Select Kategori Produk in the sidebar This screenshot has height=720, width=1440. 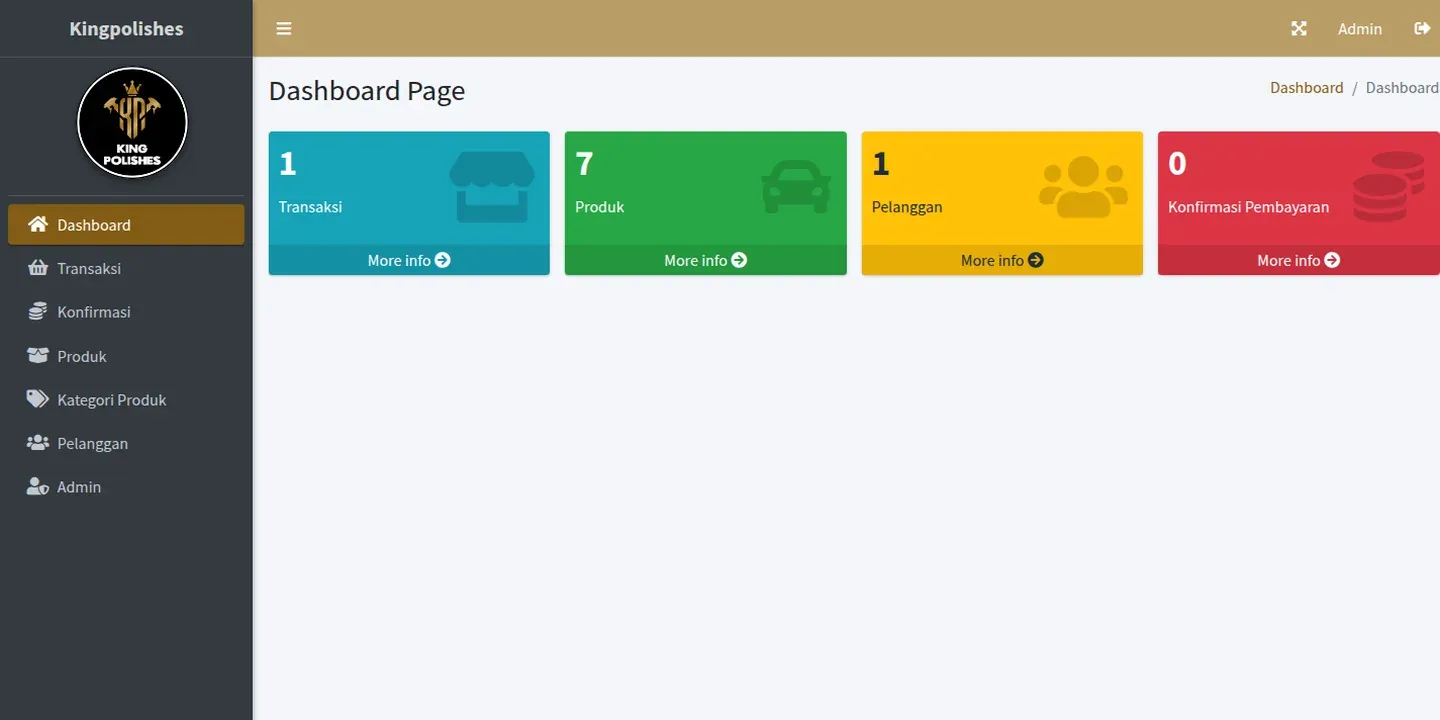[126, 399]
